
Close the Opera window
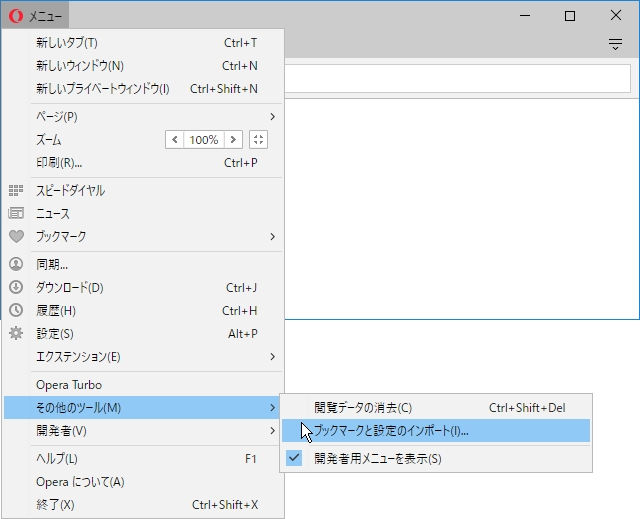(x=616, y=16)
